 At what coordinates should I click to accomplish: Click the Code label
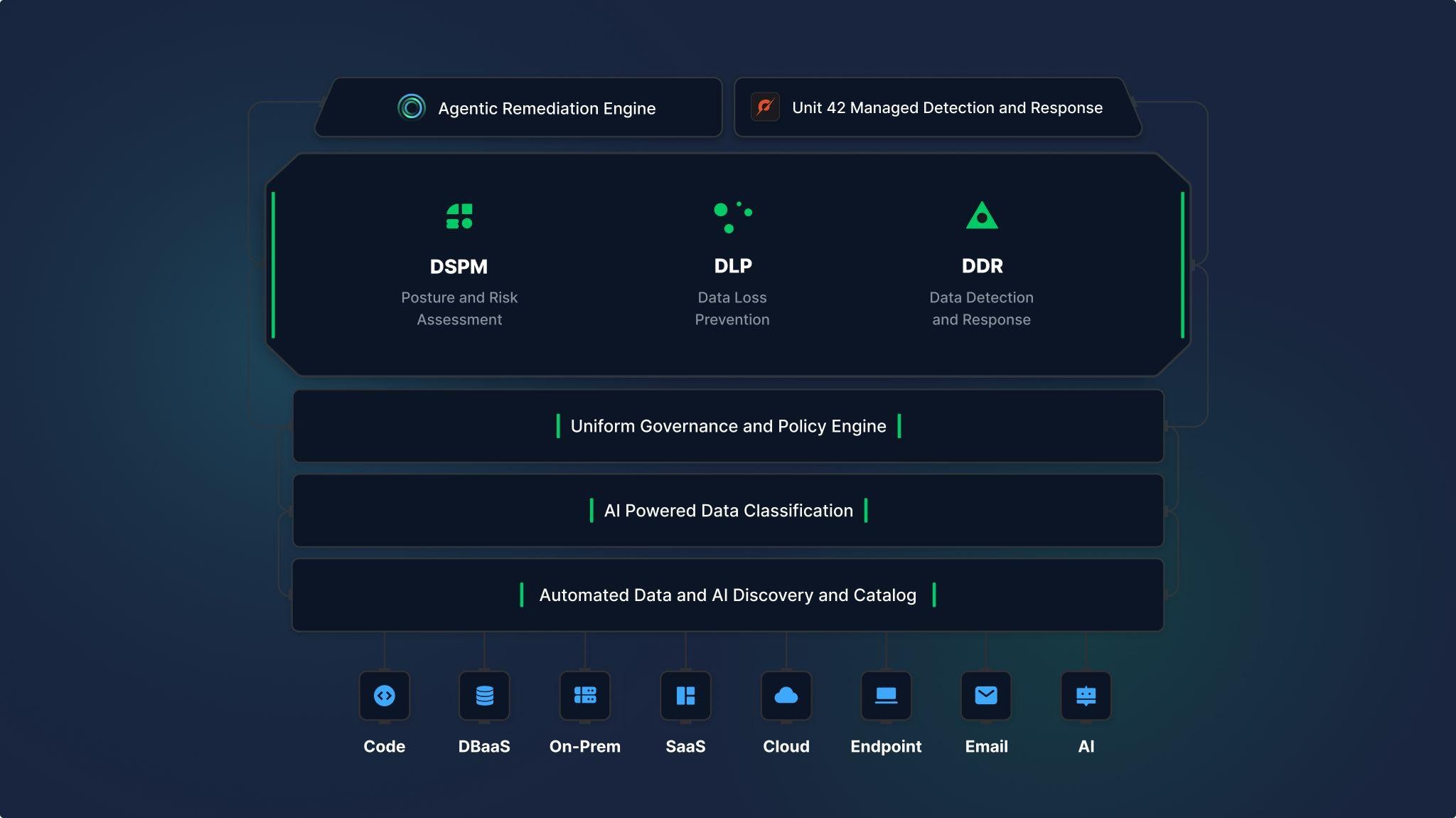pos(384,746)
